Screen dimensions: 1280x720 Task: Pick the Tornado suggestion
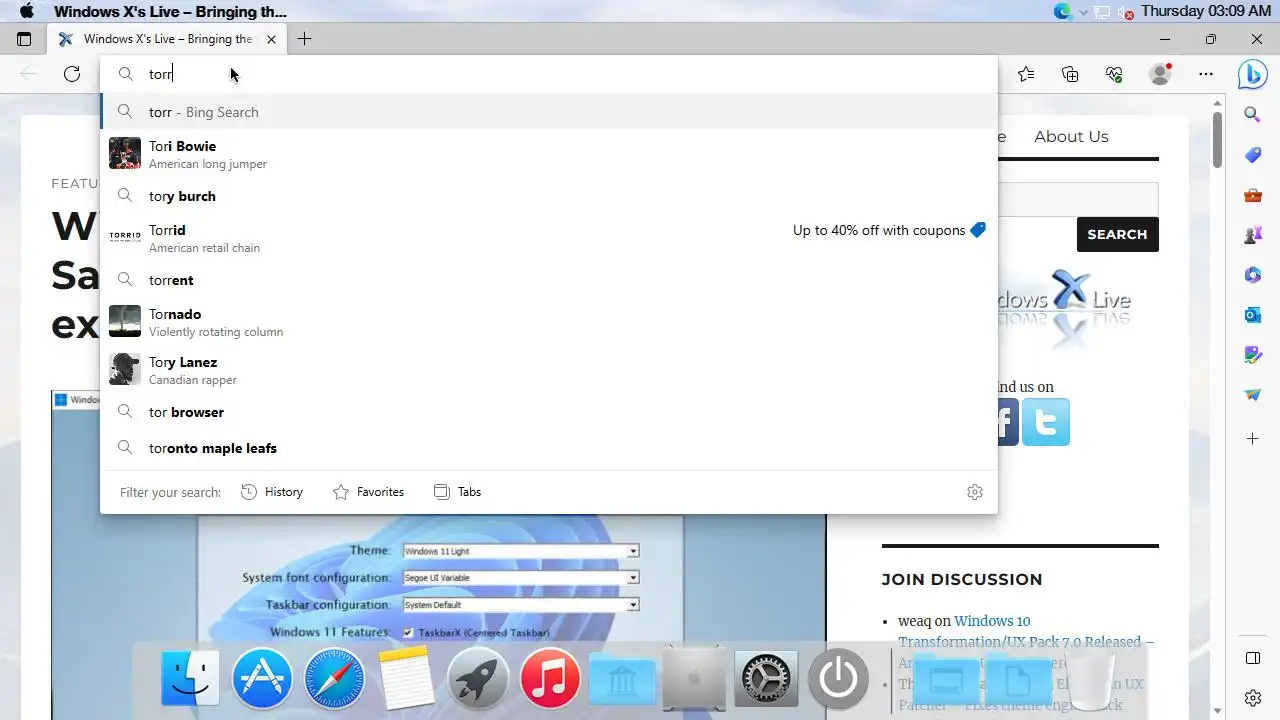point(549,322)
